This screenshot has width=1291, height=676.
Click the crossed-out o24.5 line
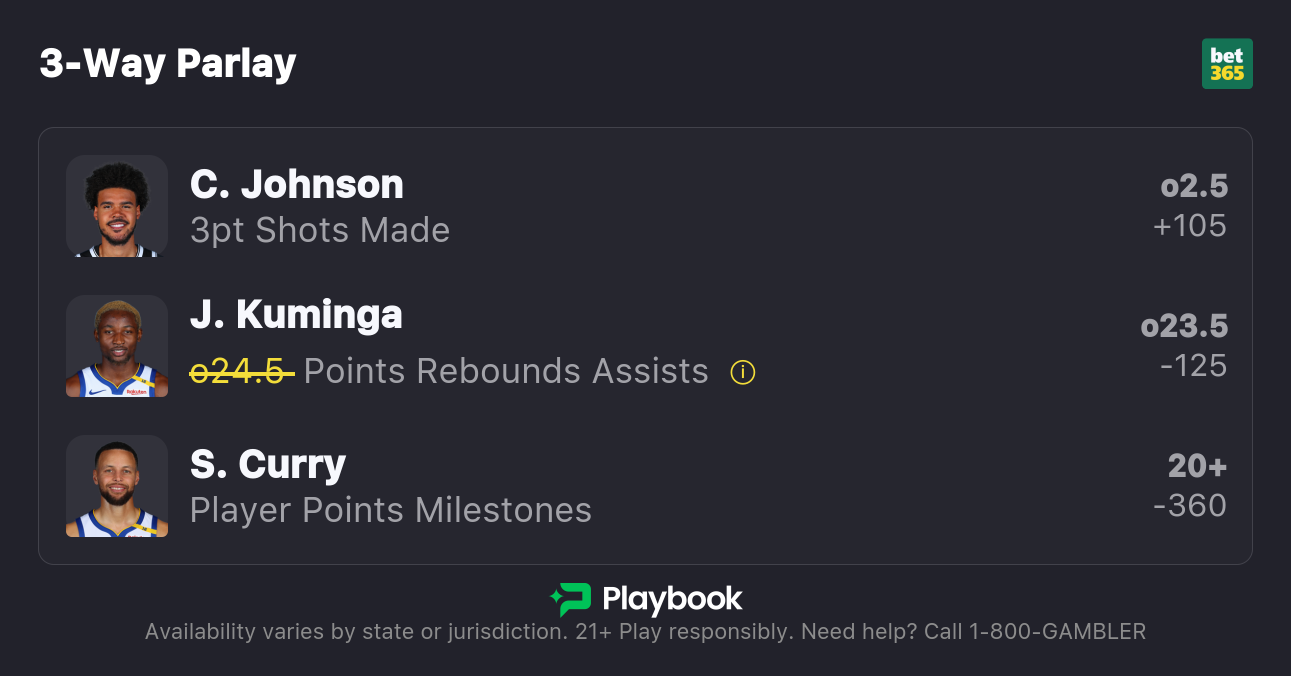(x=241, y=372)
